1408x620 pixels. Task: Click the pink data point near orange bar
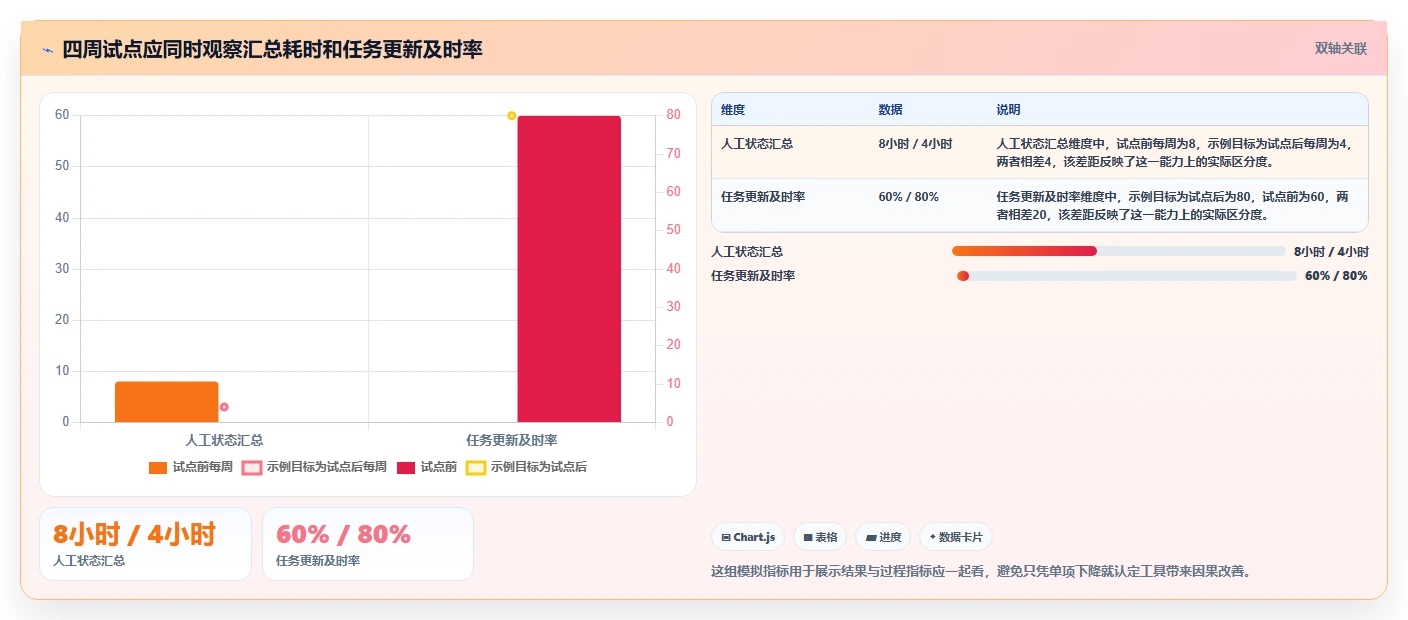coord(224,407)
